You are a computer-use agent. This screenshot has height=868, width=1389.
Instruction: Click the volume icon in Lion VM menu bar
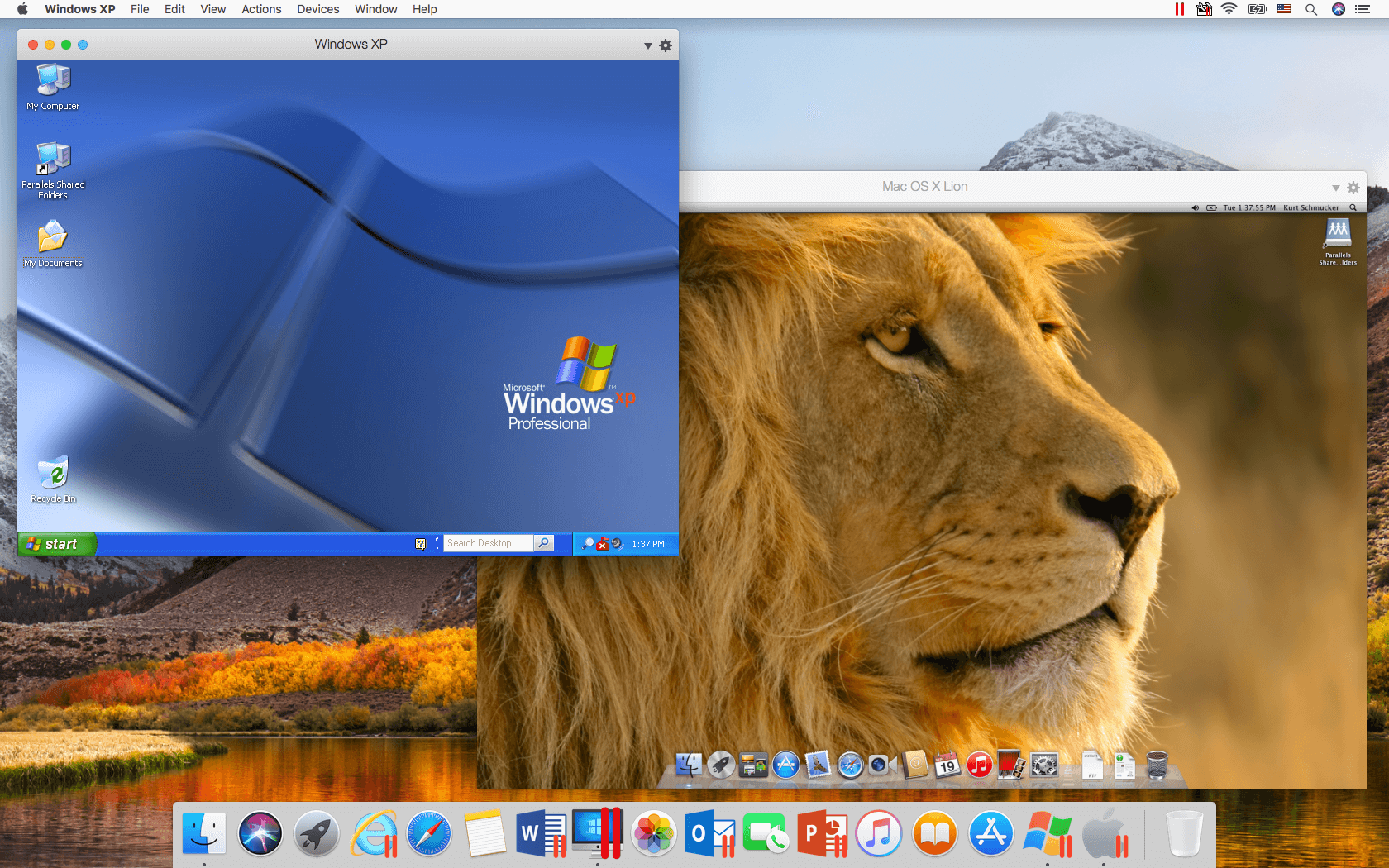1195,207
